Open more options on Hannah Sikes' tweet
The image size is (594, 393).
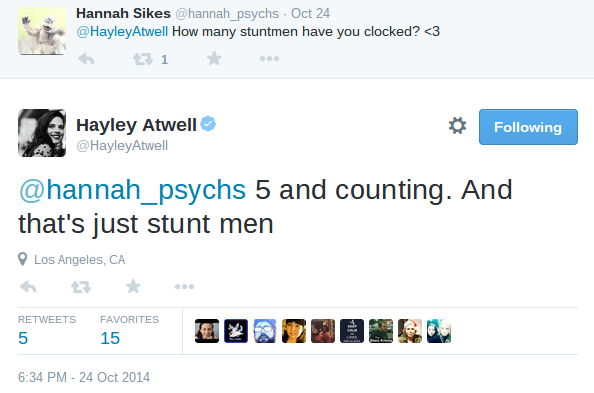(x=269, y=59)
